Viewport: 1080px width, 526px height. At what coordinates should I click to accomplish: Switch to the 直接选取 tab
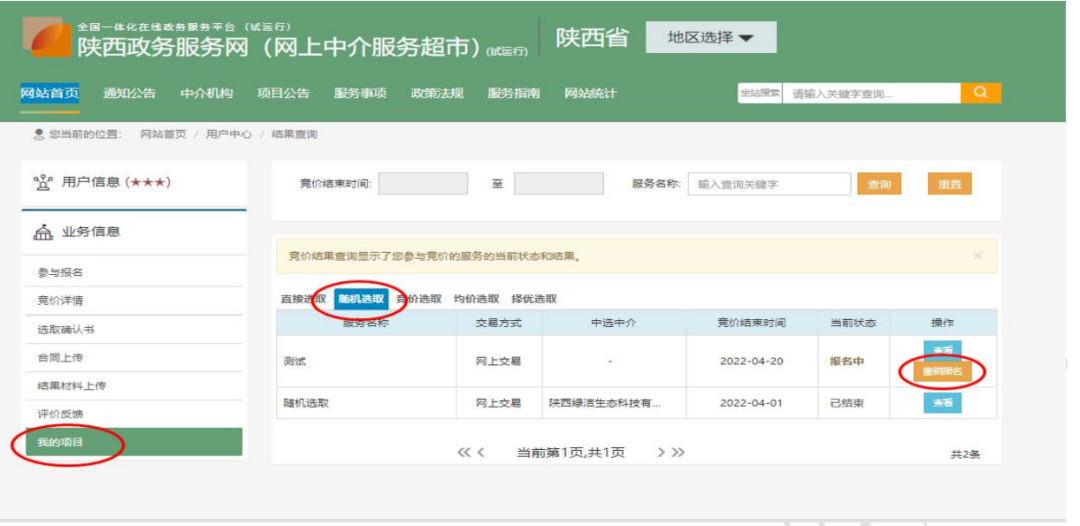click(303, 299)
